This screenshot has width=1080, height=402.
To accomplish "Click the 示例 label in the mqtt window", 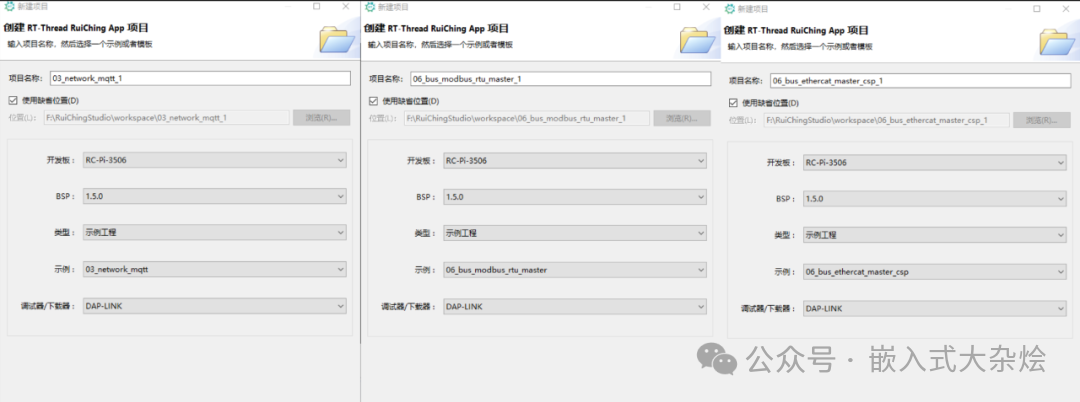I will 65,269.
